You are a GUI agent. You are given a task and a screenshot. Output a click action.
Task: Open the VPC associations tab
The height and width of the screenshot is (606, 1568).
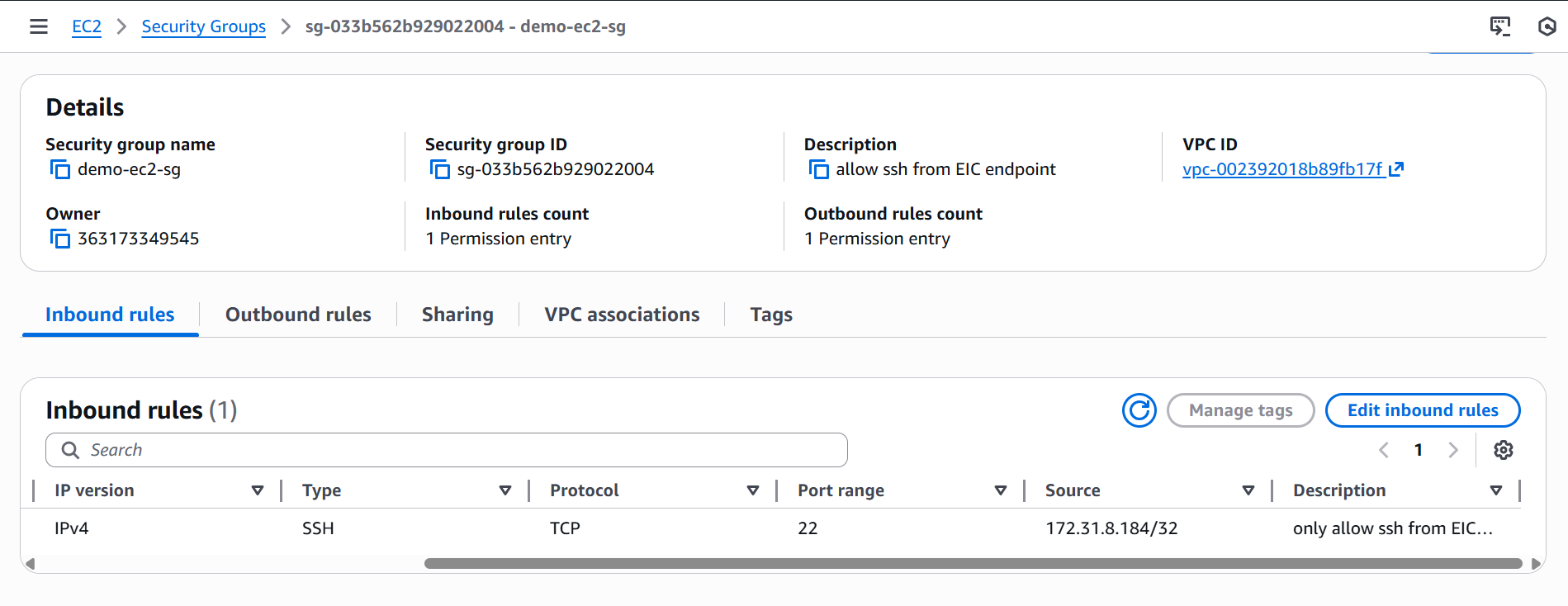coord(622,315)
